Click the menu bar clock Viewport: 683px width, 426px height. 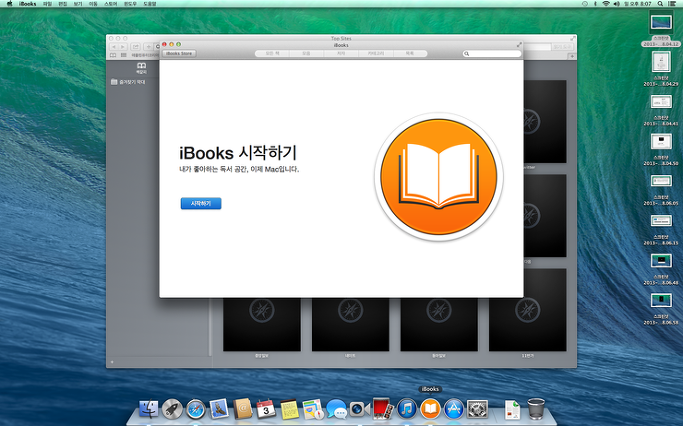[x=638, y=3]
